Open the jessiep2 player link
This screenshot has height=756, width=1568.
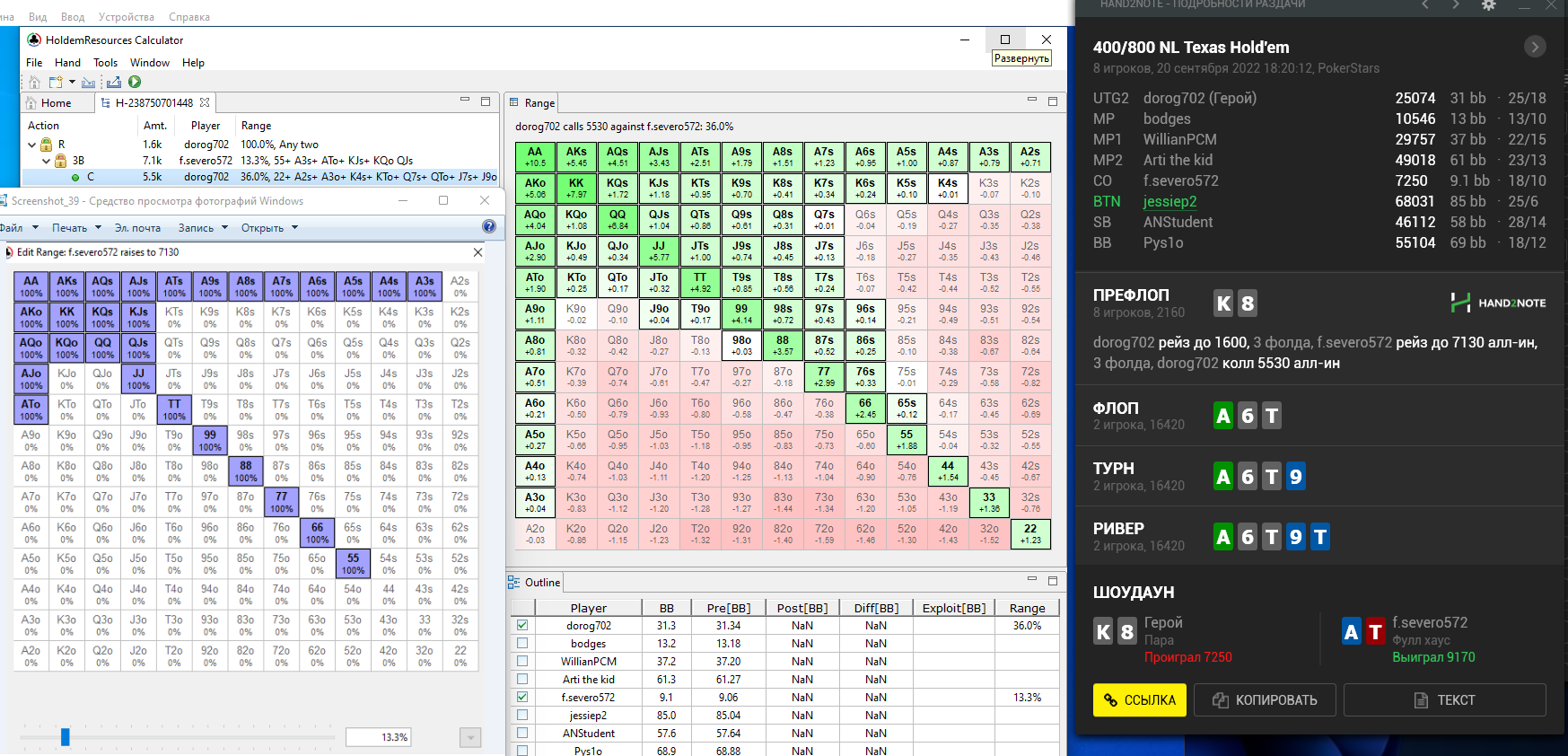1169,201
